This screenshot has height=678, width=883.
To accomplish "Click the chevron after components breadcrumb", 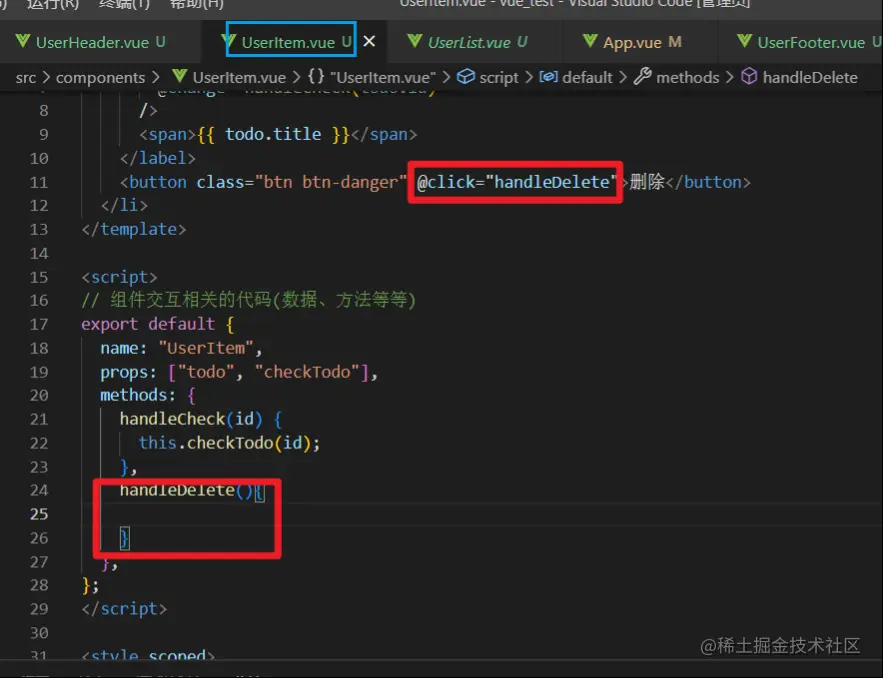I will (156, 77).
